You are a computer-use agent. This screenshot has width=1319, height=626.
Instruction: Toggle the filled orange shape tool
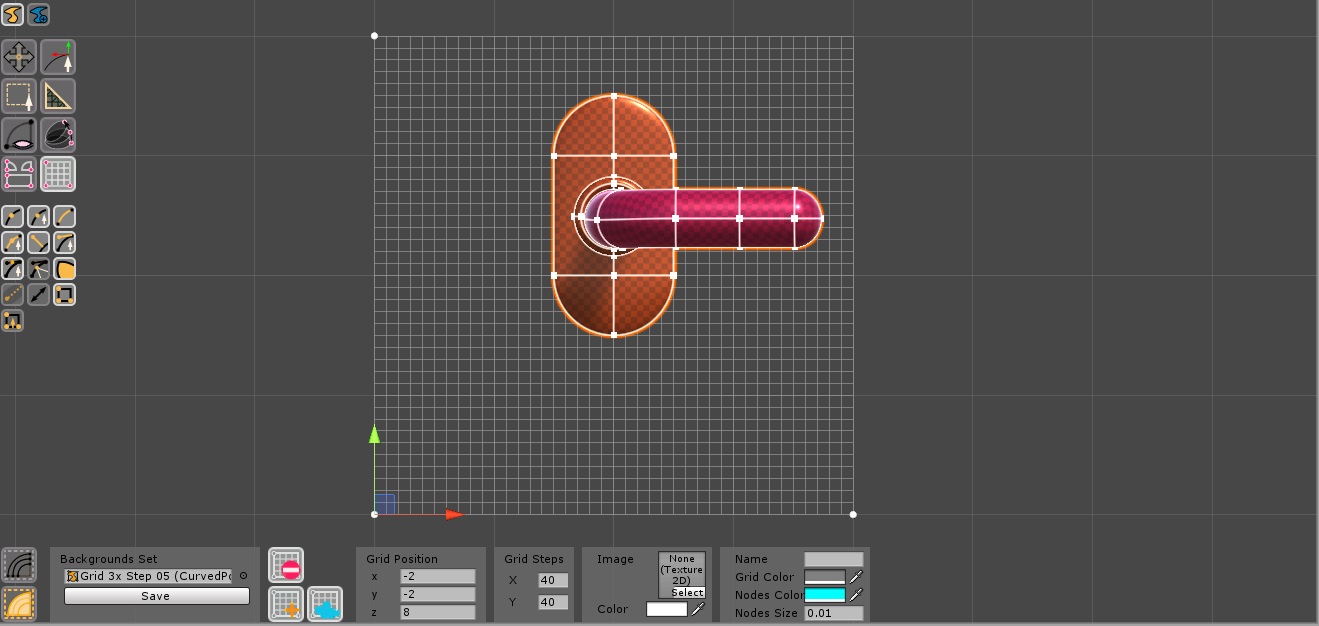pos(64,269)
